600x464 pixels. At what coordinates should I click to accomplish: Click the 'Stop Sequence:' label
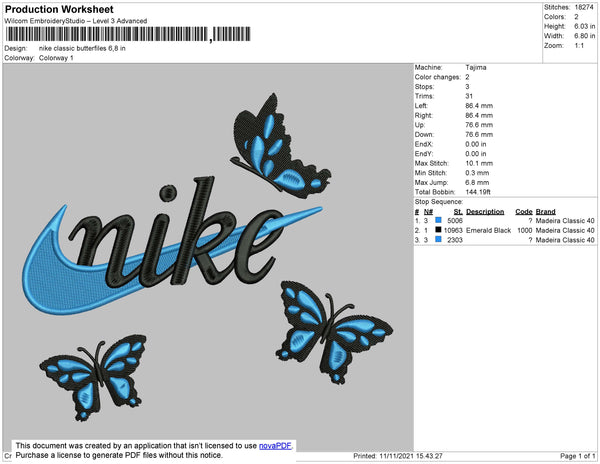[x=439, y=202]
